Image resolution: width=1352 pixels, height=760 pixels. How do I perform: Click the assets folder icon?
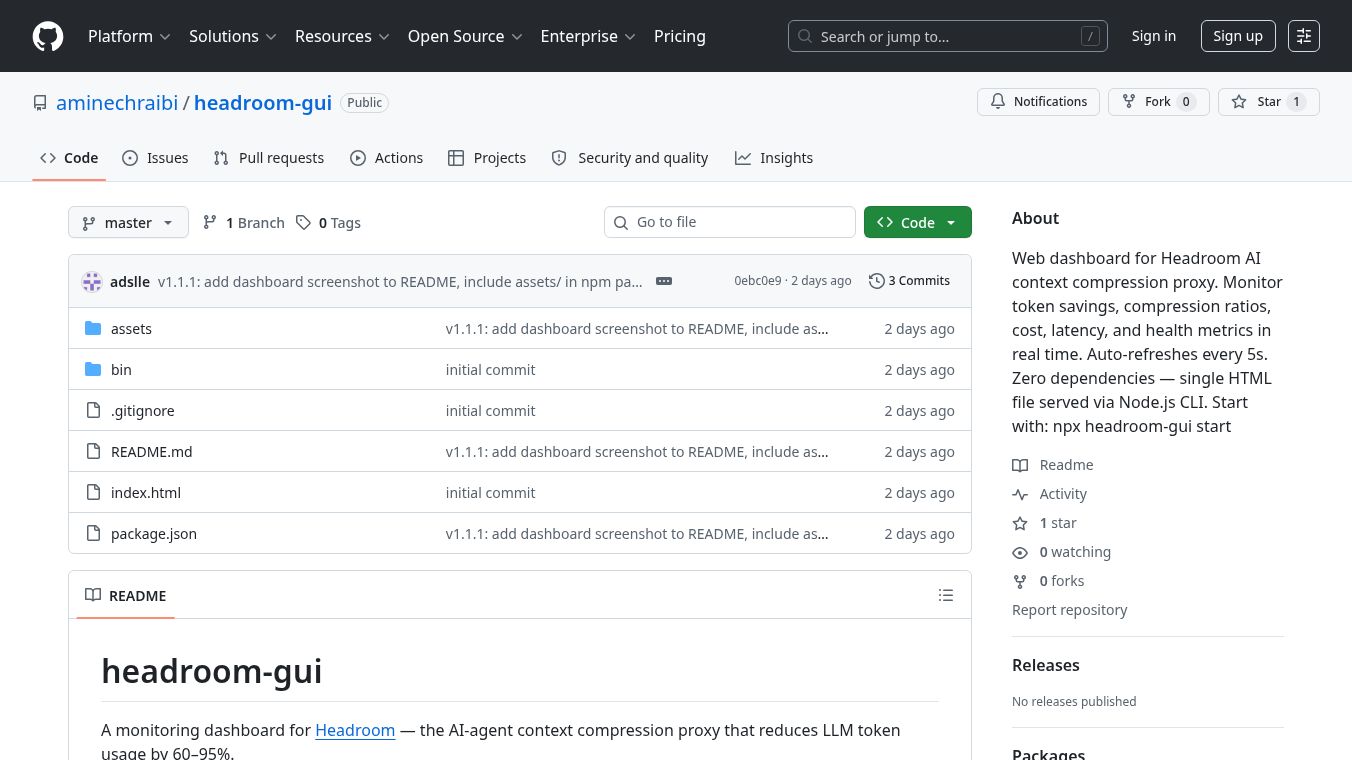tap(93, 329)
